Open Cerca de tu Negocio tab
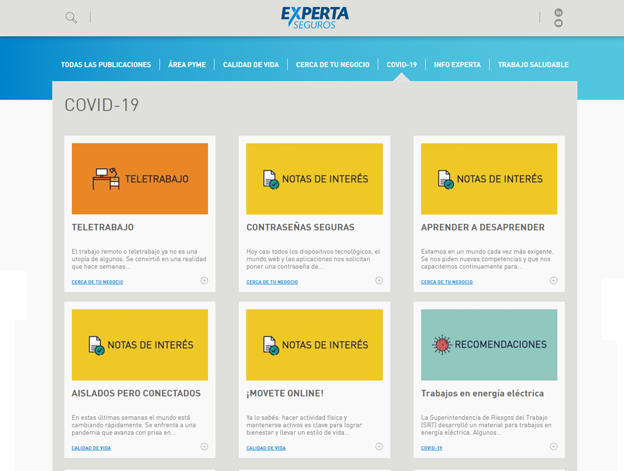The width and height of the screenshot is (624, 471). pyautogui.click(x=333, y=64)
